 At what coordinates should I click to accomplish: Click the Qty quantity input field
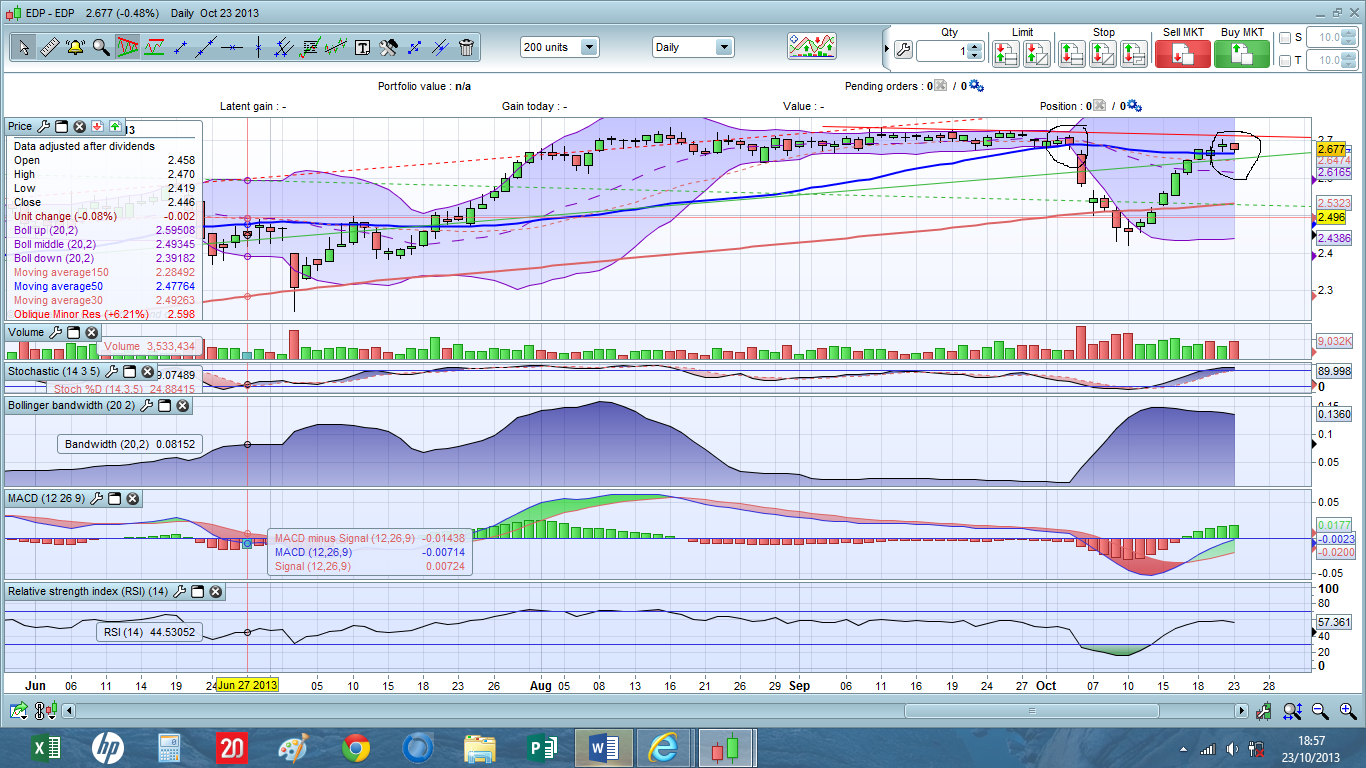pos(942,51)
